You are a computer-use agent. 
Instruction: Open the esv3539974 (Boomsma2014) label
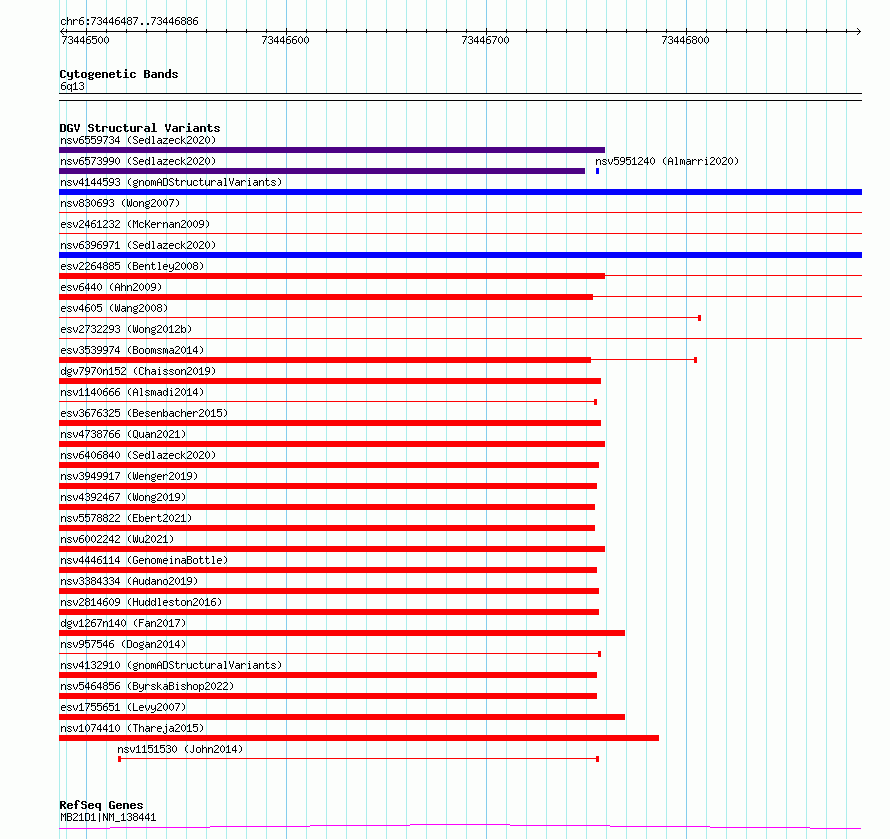click(132, 350)
